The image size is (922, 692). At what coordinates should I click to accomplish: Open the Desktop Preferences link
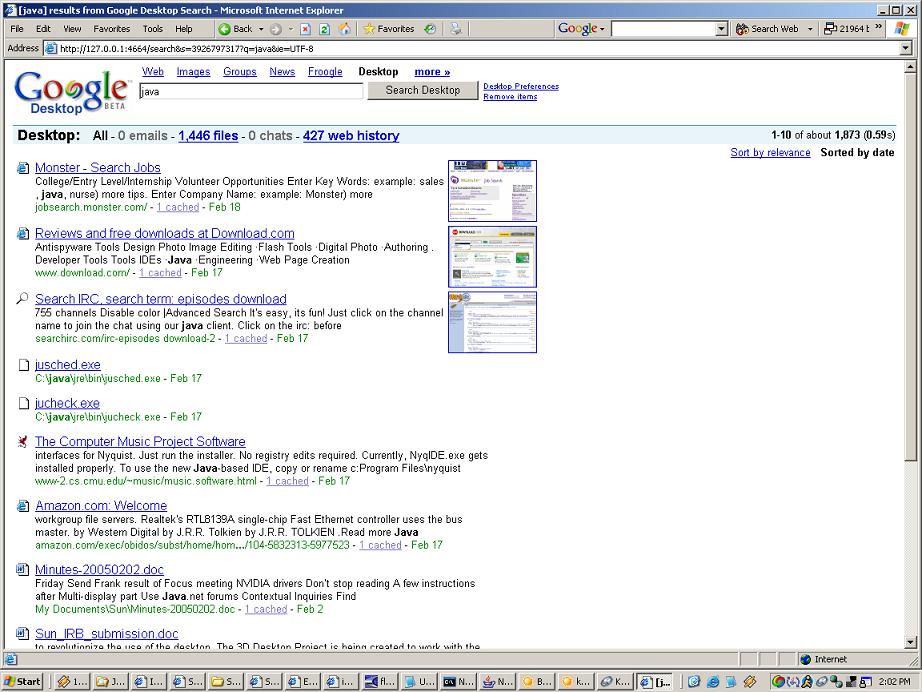[521, 86]
